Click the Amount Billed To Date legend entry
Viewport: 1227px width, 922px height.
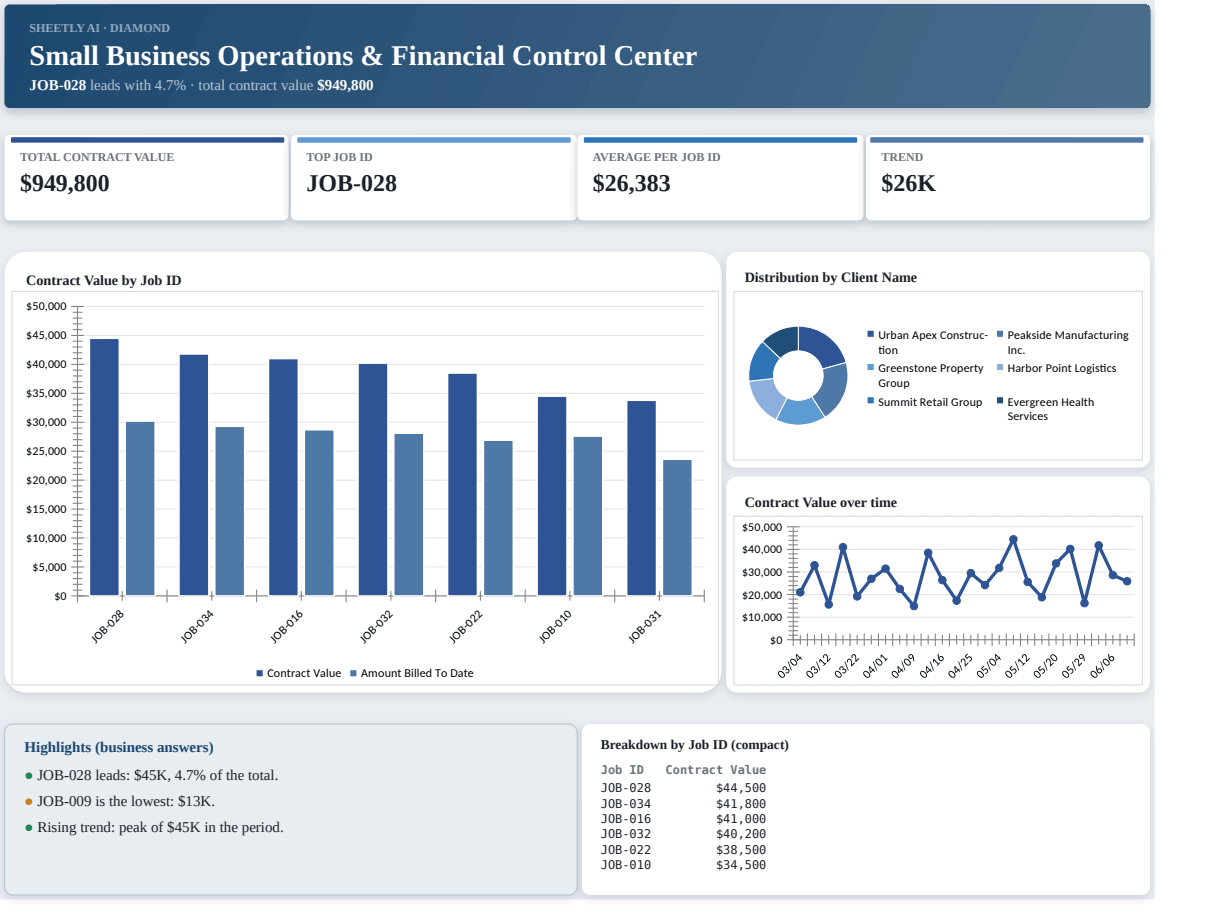(411, 673)
